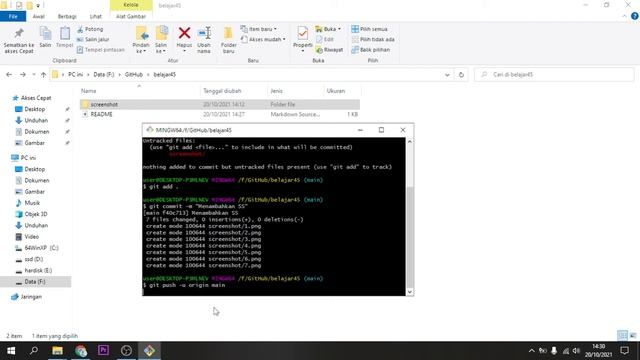
Task: Open Git Bash taskbar icon
Action: [149, 351]
